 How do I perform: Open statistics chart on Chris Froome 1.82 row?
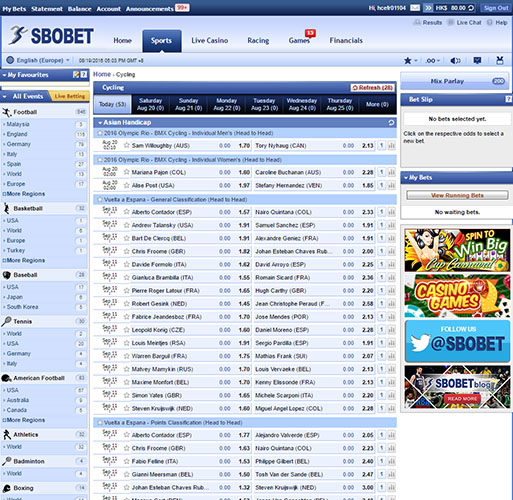pyautogui.click(x=391, y=251)
